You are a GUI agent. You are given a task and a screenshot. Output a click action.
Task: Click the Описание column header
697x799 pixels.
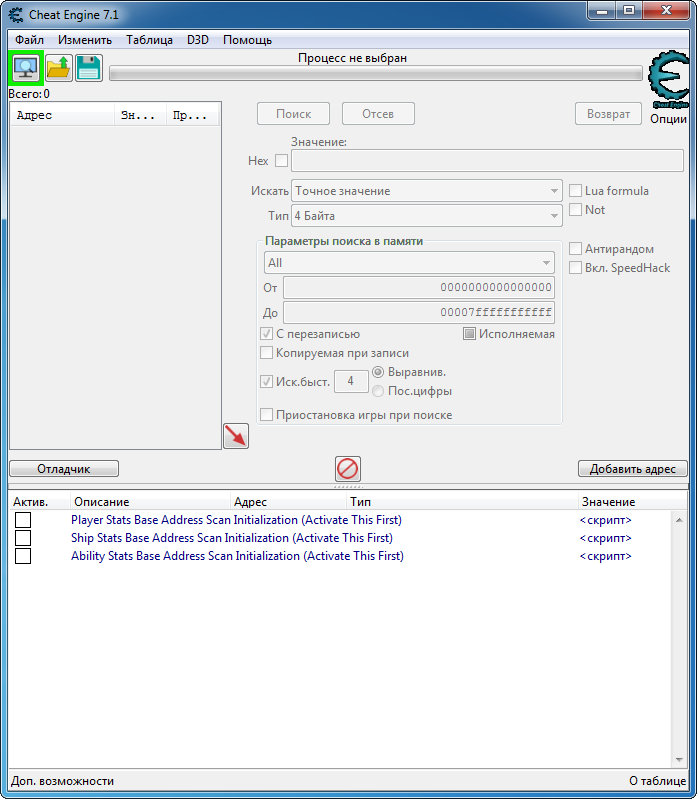(x=150, y=502)
